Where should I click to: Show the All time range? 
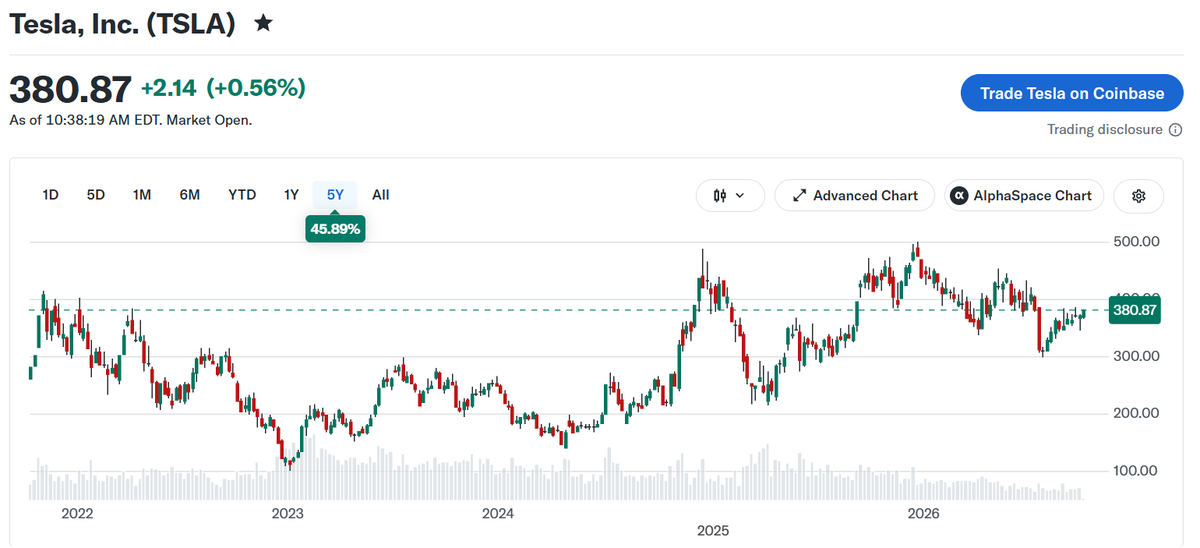point(381,195)
